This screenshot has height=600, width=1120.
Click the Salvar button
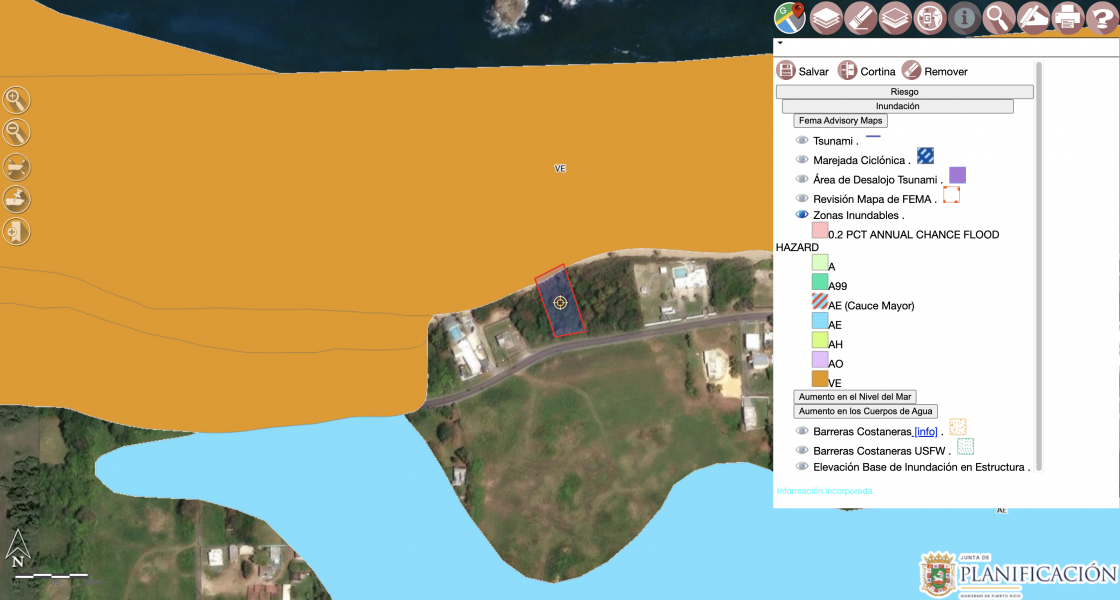coord(804,70)
